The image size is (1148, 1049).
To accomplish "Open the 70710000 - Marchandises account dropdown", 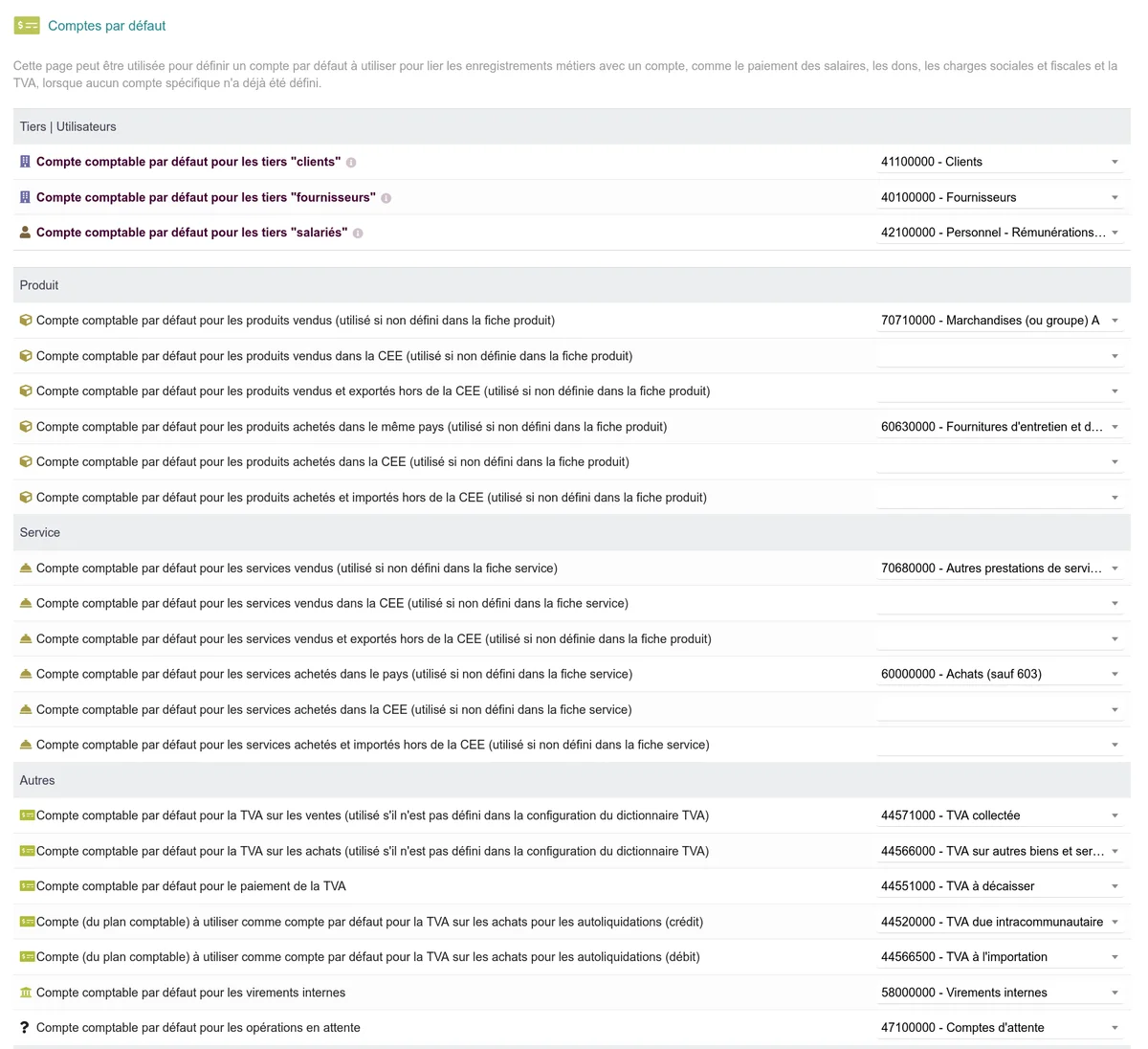I will click(1000, 321).
